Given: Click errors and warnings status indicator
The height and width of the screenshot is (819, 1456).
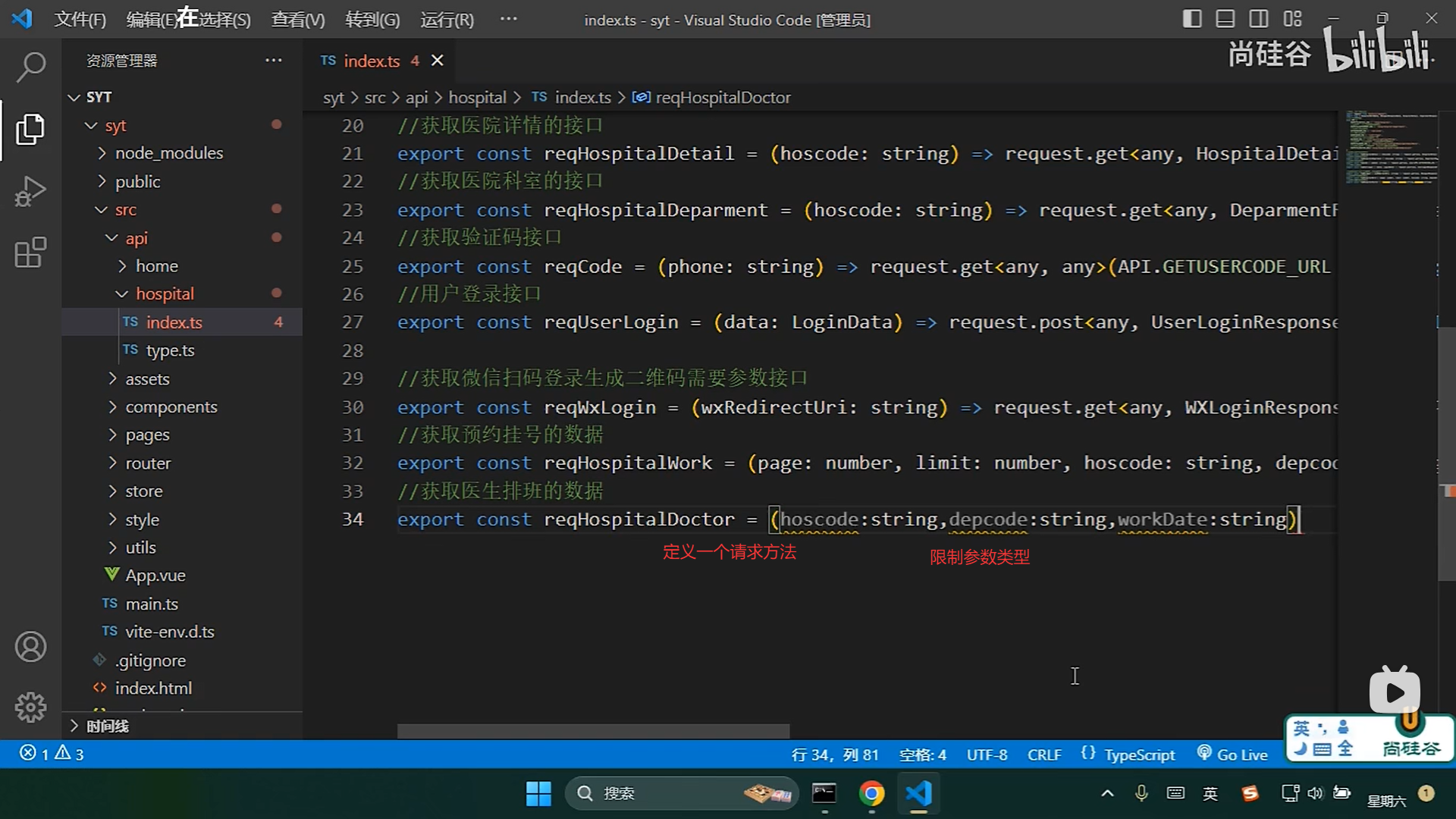Looking at the screenshot, I should coord(52,754).
